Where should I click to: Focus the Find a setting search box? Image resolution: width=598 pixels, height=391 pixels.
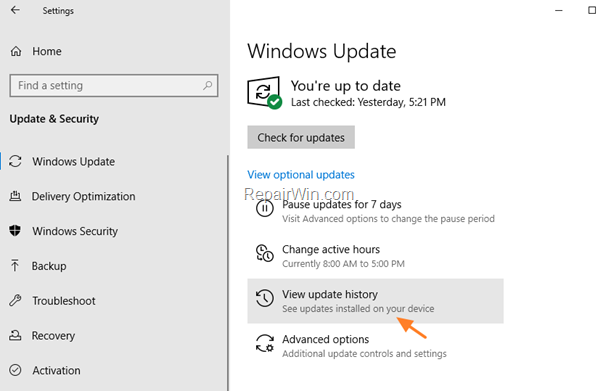click(x=114, y=85)
